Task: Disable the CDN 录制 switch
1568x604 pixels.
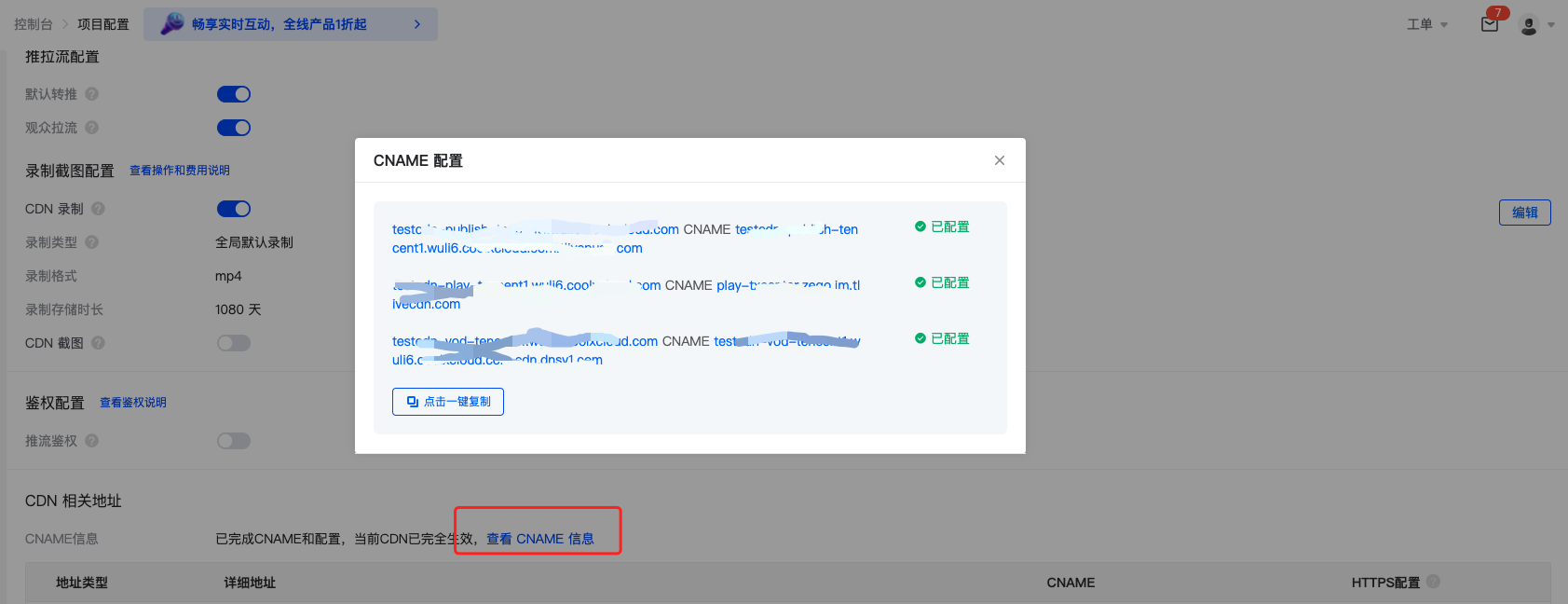Action: [x=234, y=209]
